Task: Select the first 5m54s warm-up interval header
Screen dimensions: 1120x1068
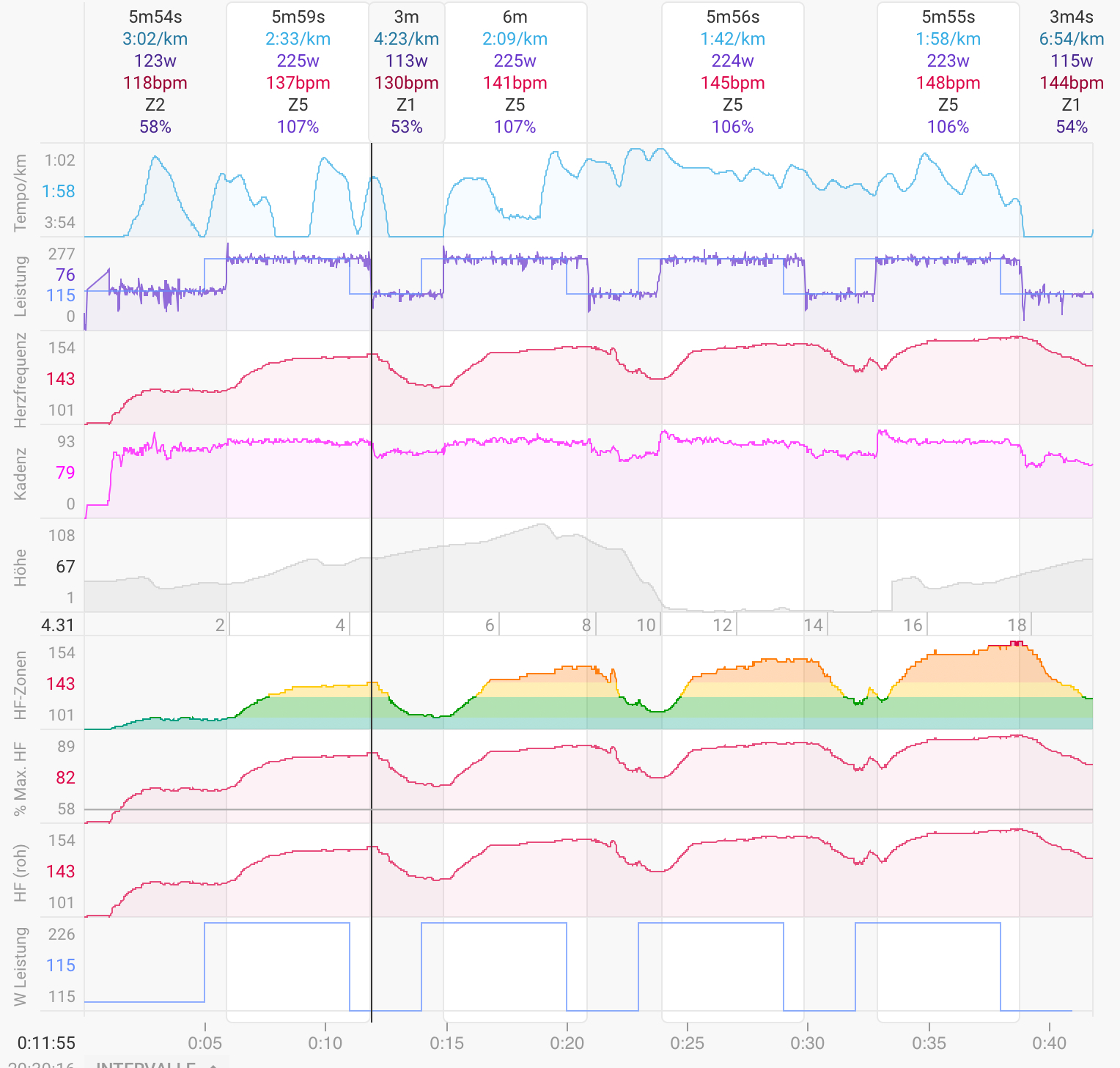Action: pos(155,71)
